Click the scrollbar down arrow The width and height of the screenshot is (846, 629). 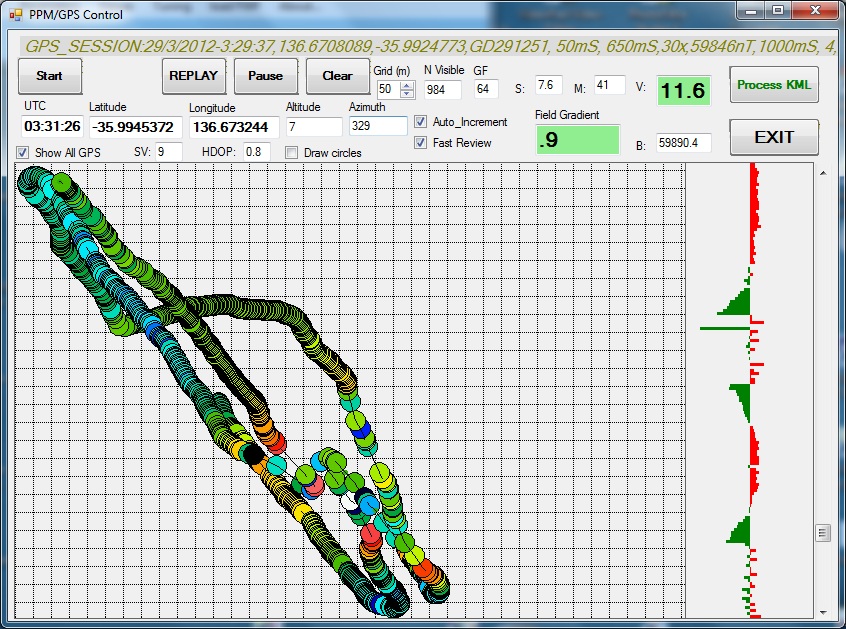[x=823, y=611]
